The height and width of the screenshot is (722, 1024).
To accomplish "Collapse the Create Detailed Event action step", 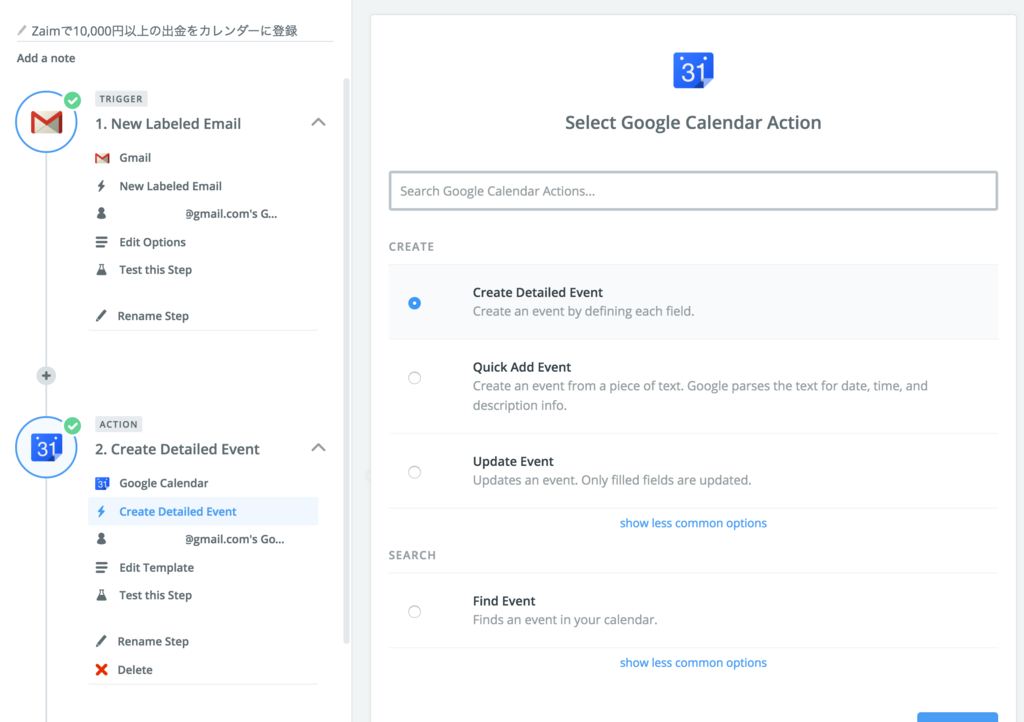I will pos(318,448).
